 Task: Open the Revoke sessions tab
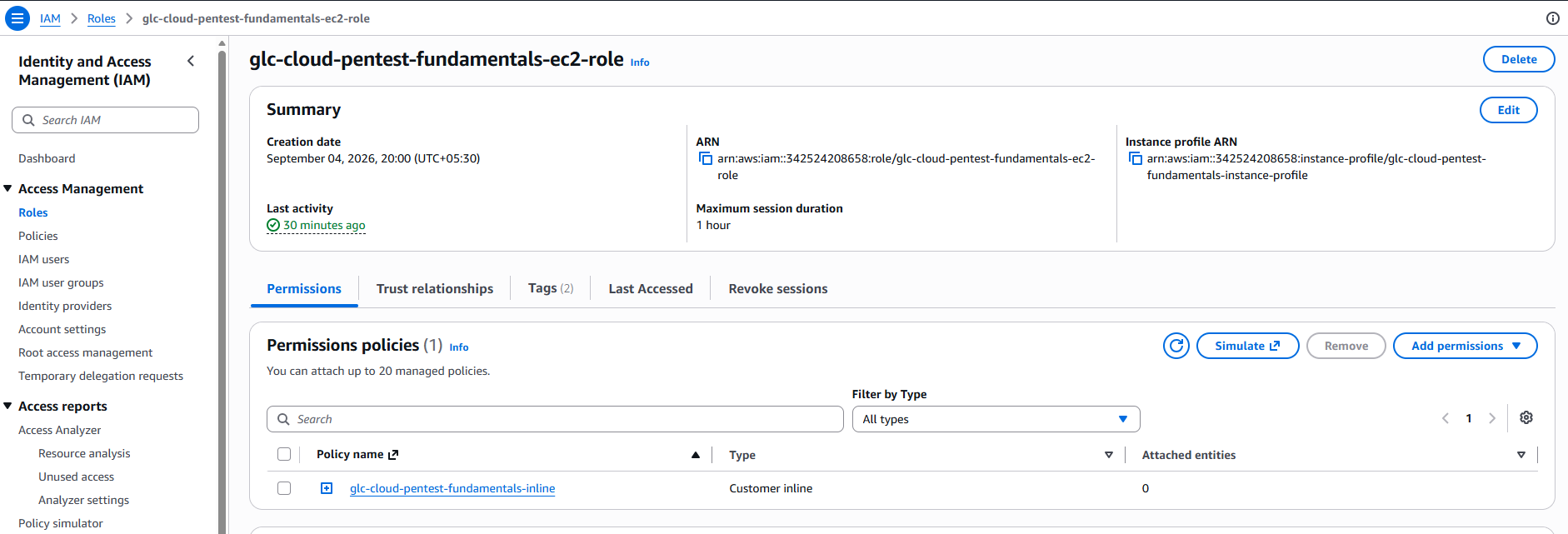click(x=778, y=289)
